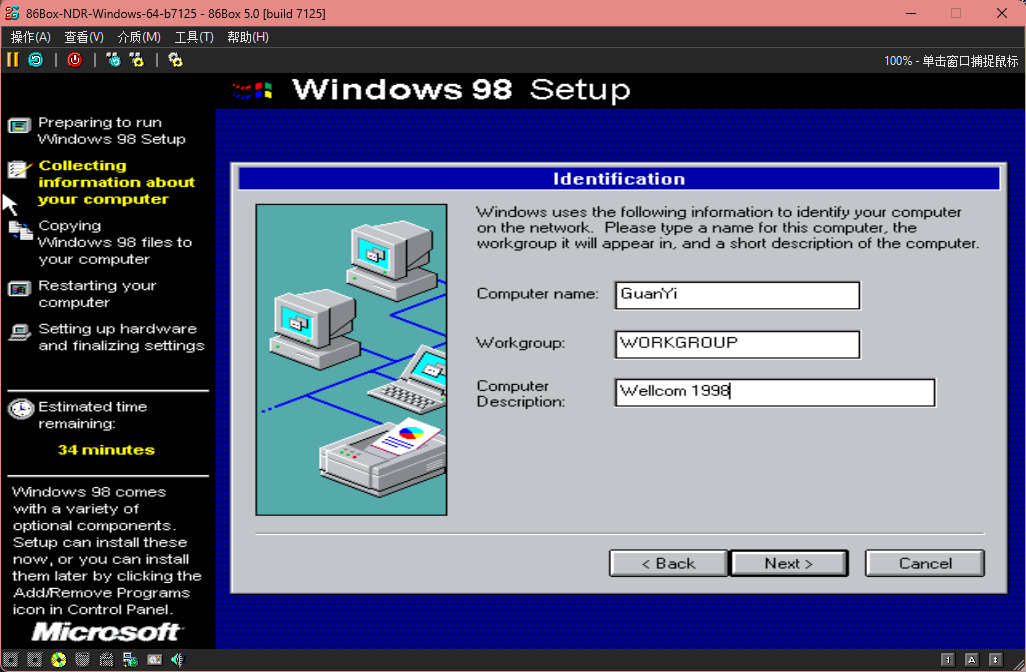Viewport: 1026px width, 672px height.
Task: Click the 'Copying Windows 98 files' step icon
Action: point(20,230)
